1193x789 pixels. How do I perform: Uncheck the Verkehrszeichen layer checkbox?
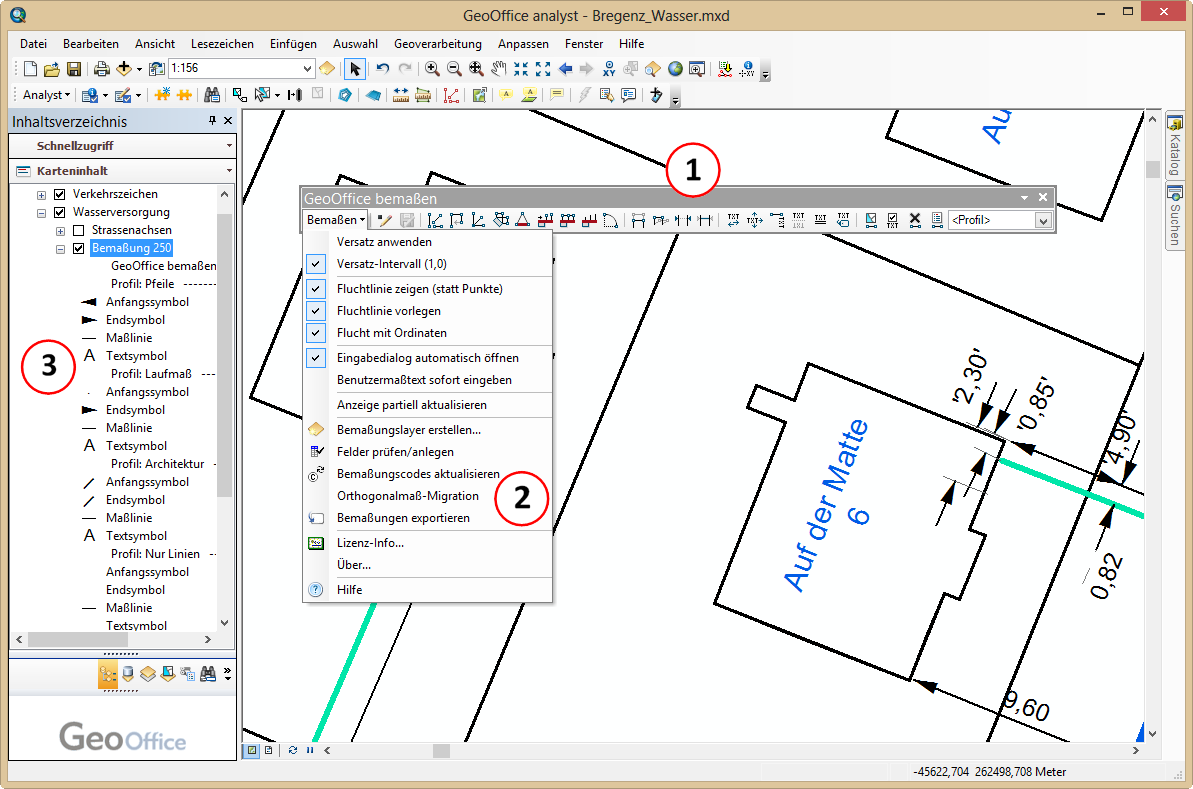(x=59, y=194)
